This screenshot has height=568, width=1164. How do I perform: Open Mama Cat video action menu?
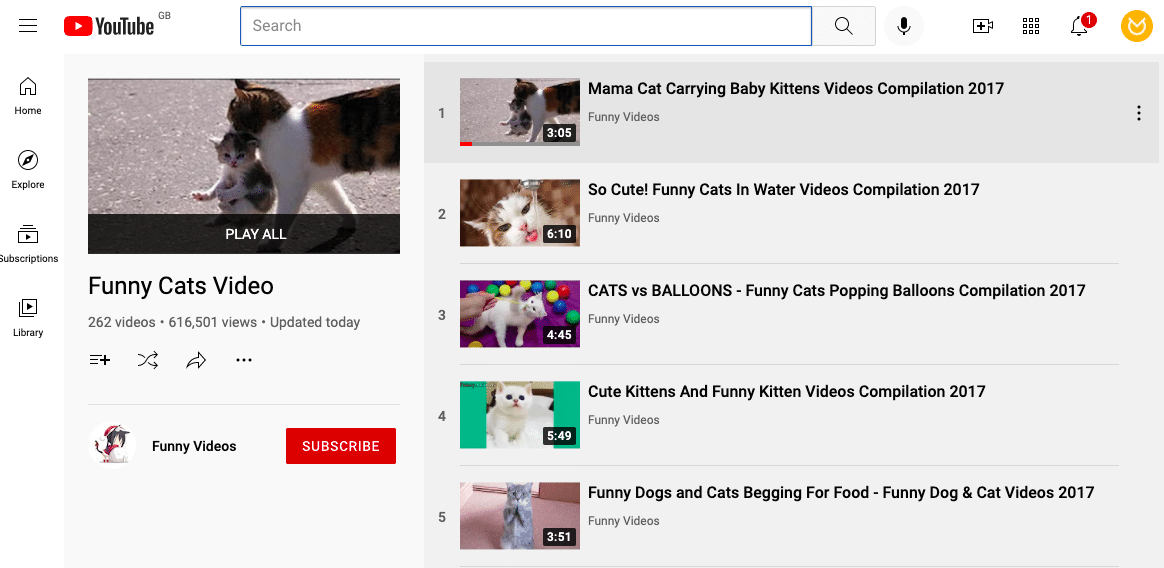1139,113
